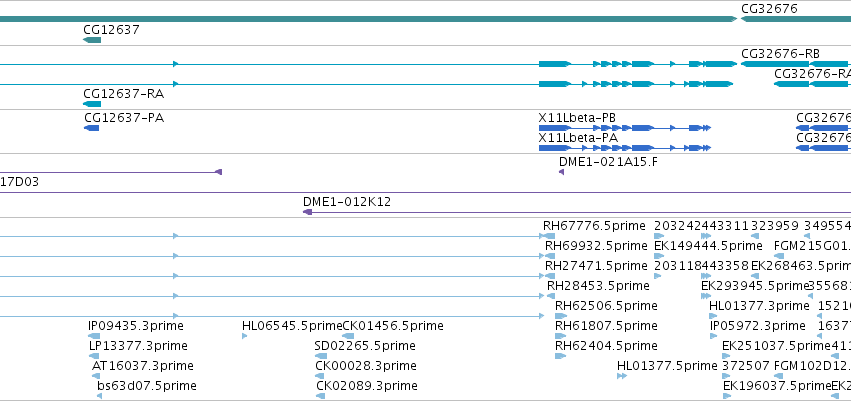Click the CK02089.3prime EST glyph
851x401 pixels.
tap(320, 396)
